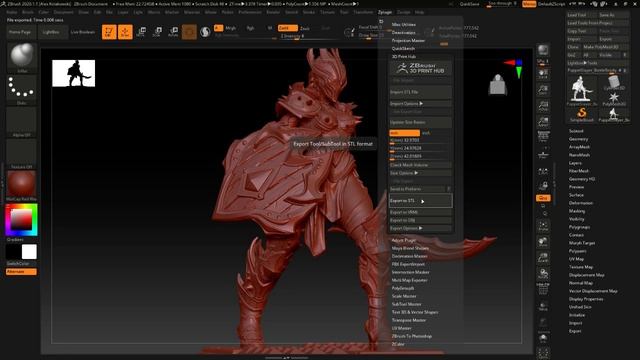Screen dimensions: 640x360
Task: Select the Move gizmo tool
Action: tap(141, 31)
